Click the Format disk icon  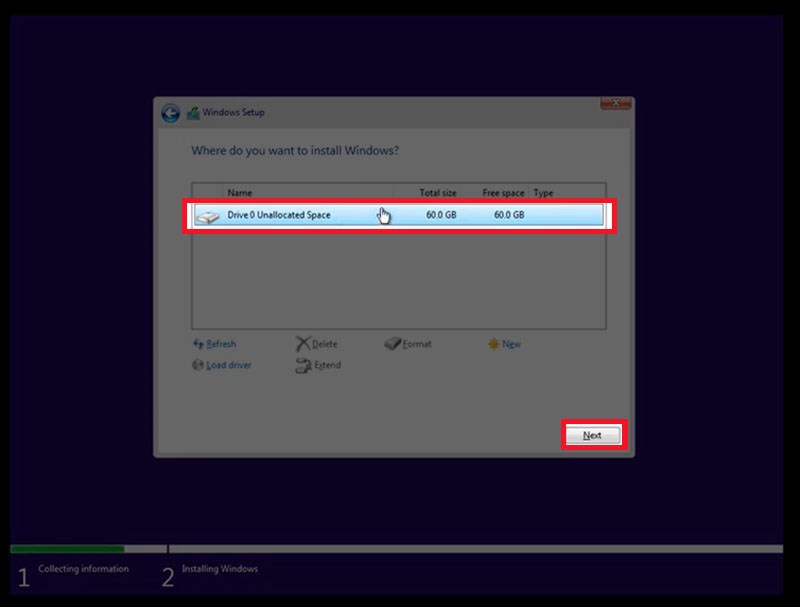coord(392,343)
